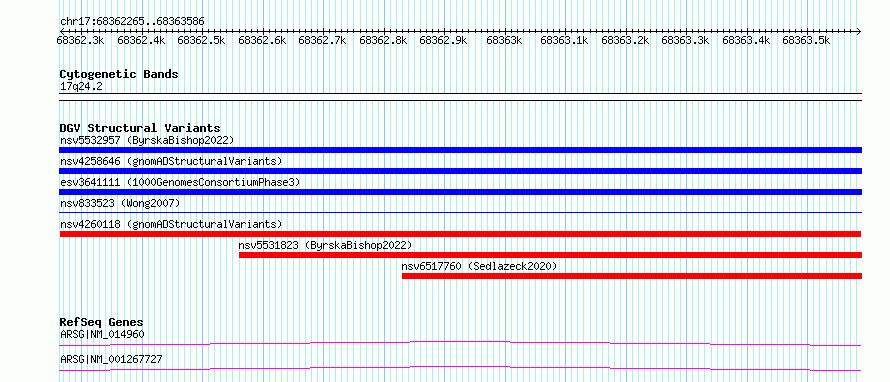Open gene label ARSG|NM_014960
Image resolution: width=890 pixels, height=382 pixels.
pyautogui.click(x=102, y=334)
